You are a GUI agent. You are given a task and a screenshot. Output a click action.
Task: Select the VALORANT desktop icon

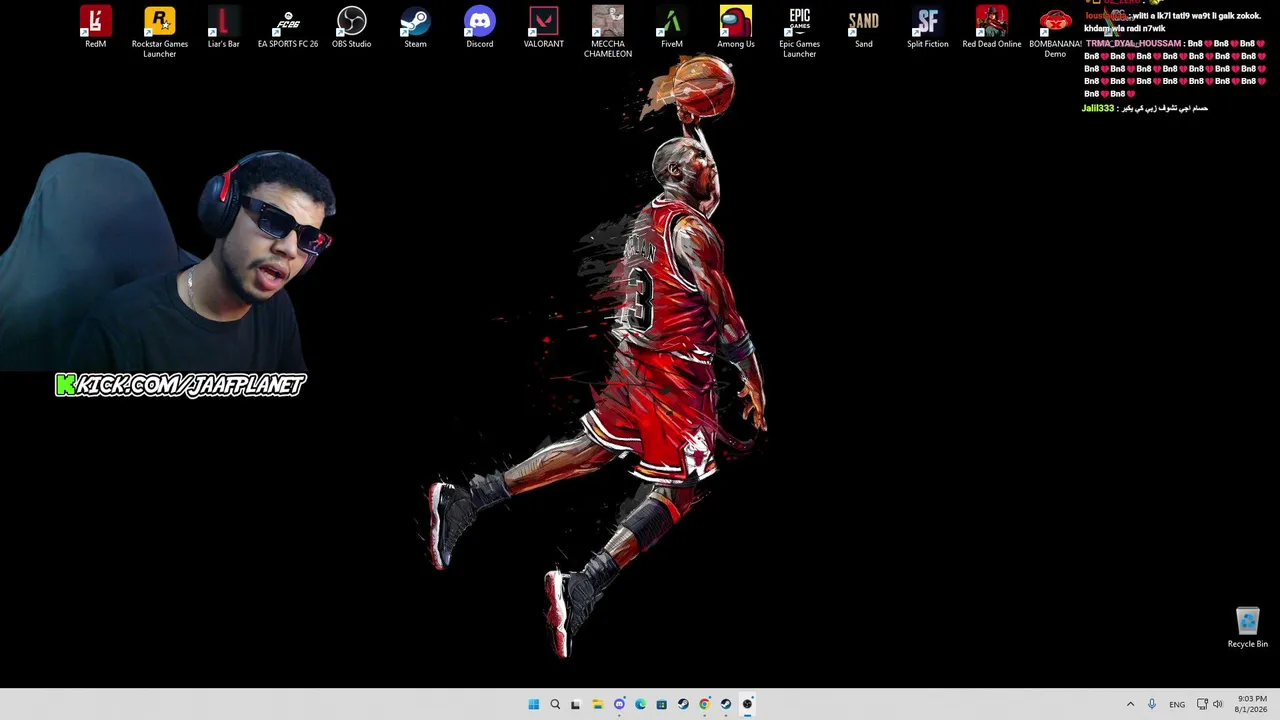coord(544,28)
